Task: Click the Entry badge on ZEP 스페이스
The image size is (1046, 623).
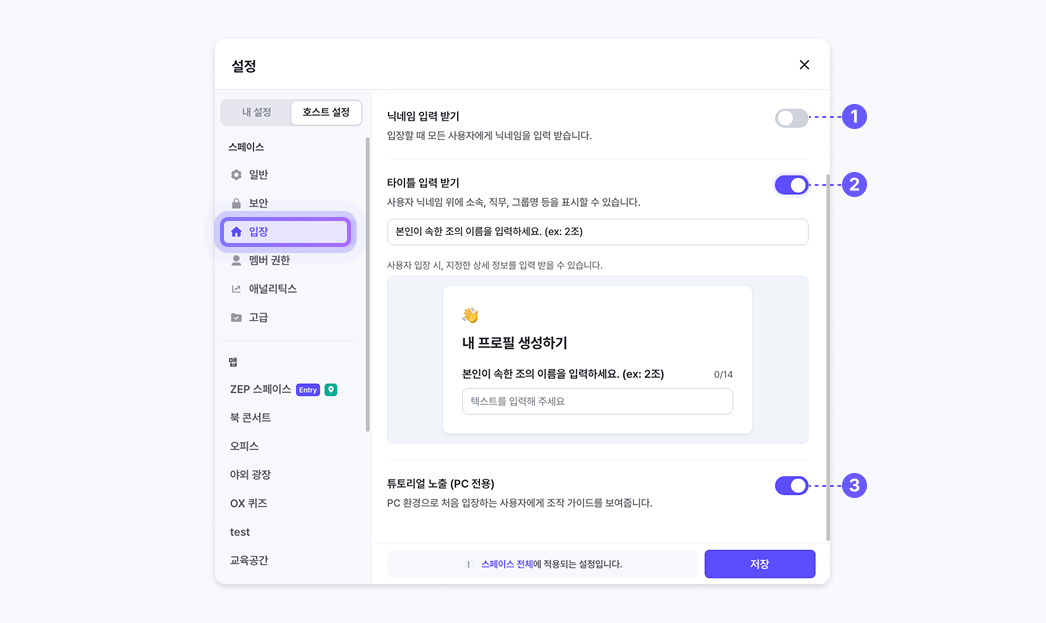Action: point(308,389)
